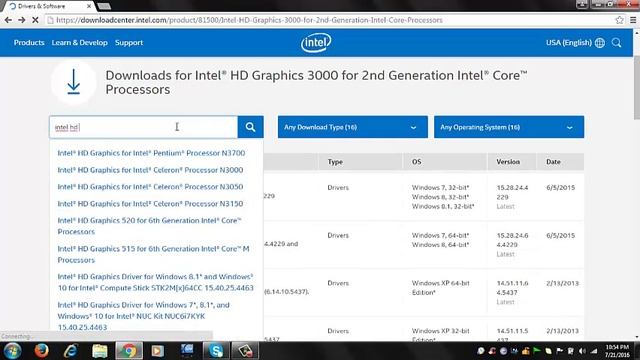This screenshot has width=640, height=360.
Task: Click version 15.28.24.4229 cell
Action: point(512,192)
